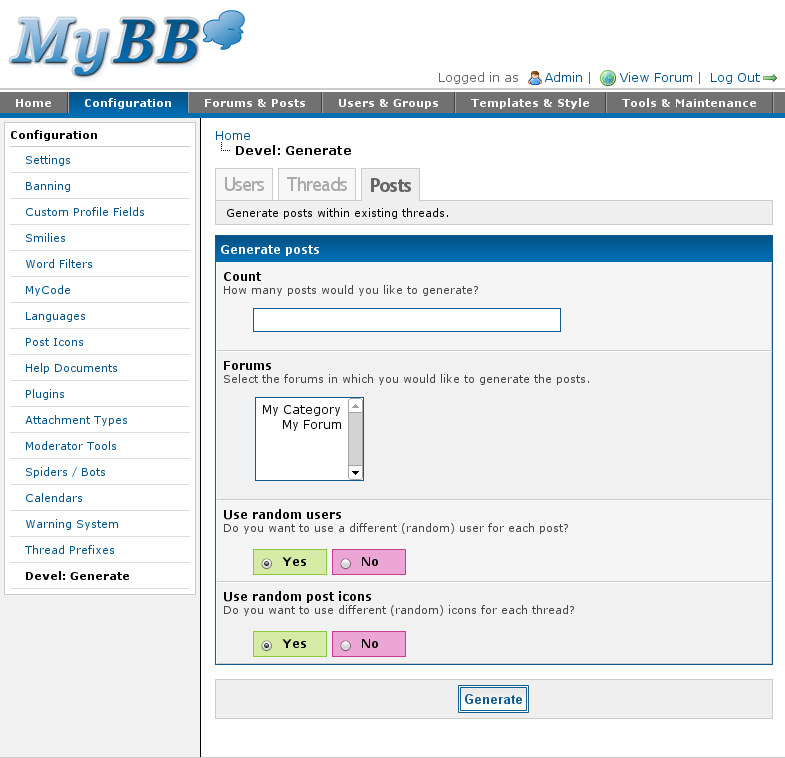Click the MyBB logo
Viewport: 785px width, 758px height.
[x=127, y=43]
